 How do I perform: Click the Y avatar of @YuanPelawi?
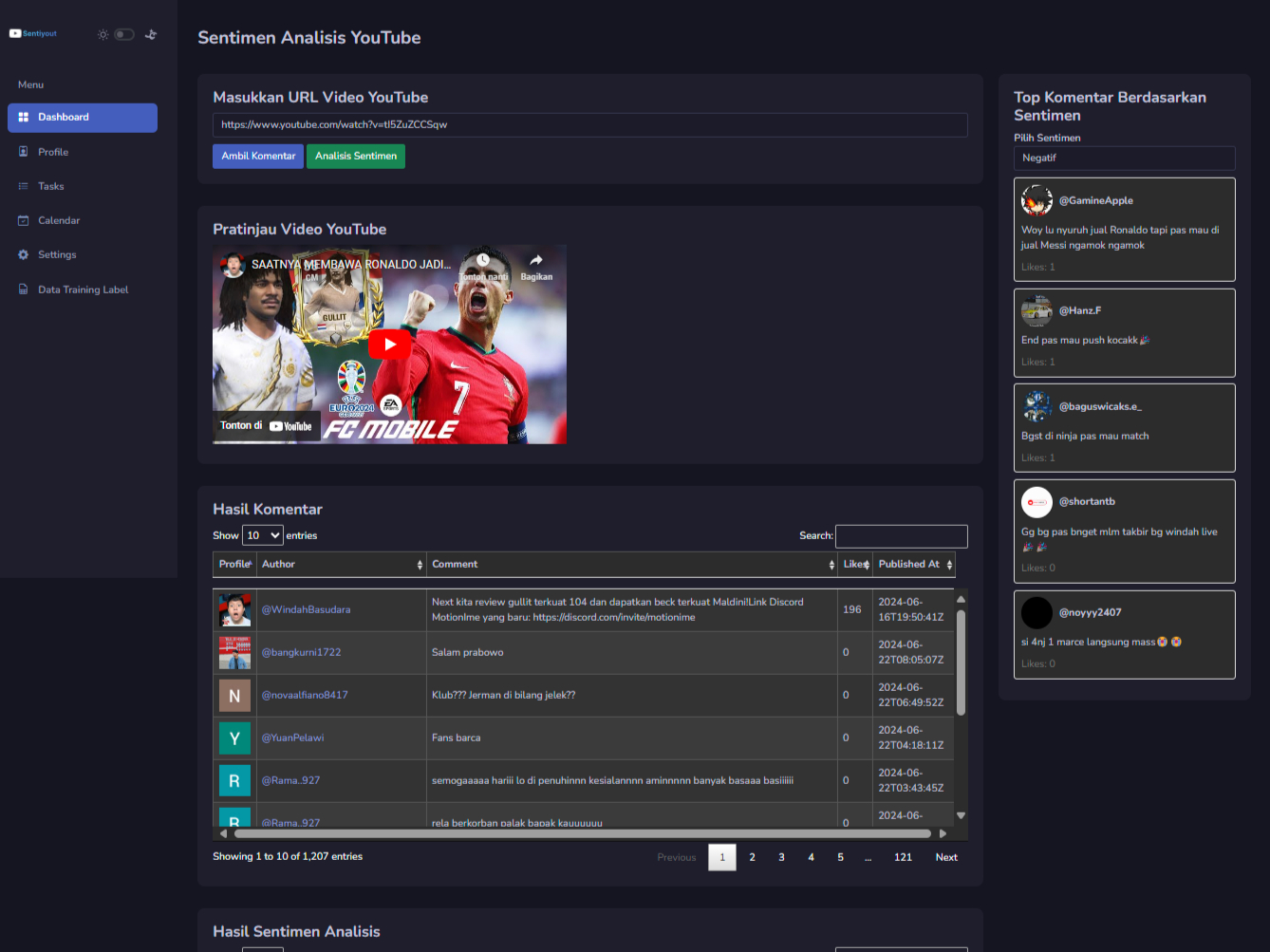pyautogui.click(x=234, y=738)
